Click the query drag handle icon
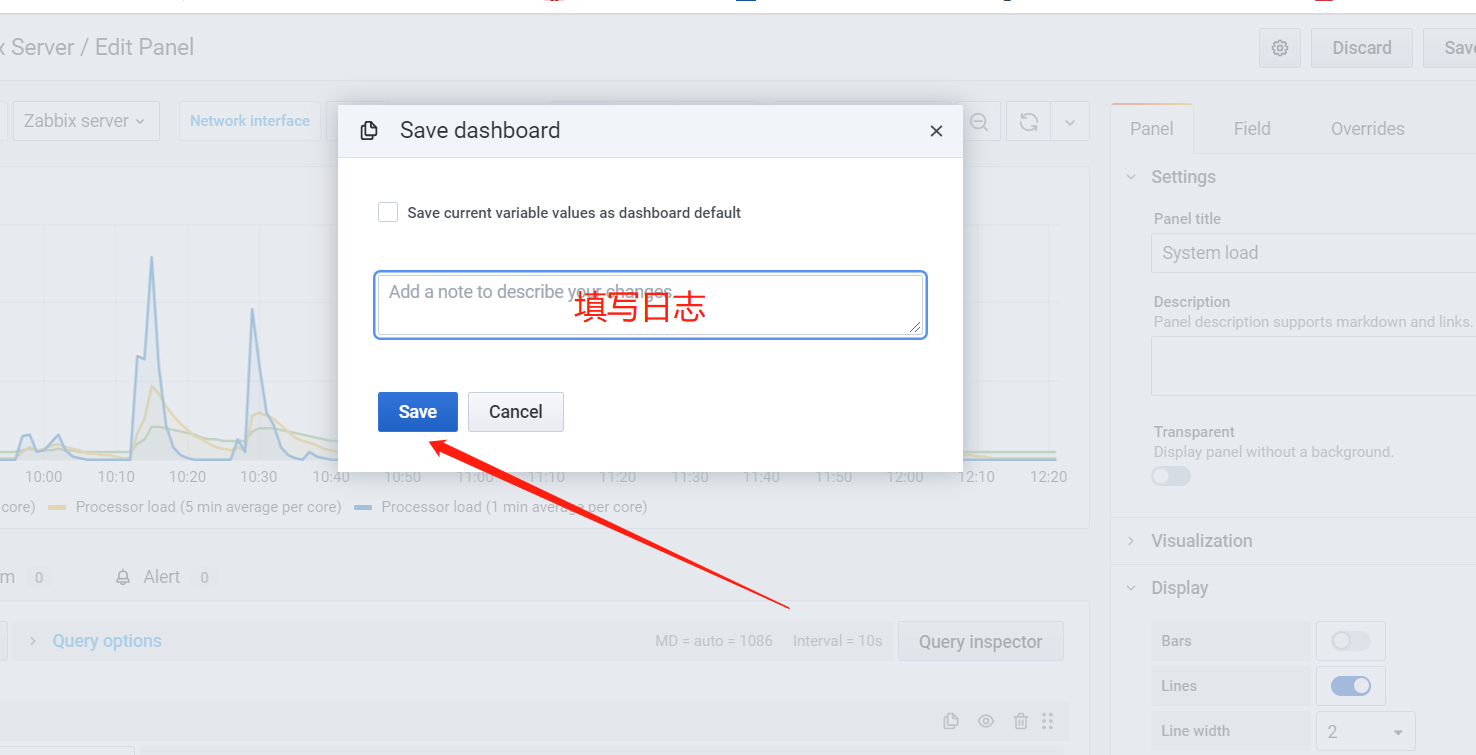 (x=1048, y=721)
